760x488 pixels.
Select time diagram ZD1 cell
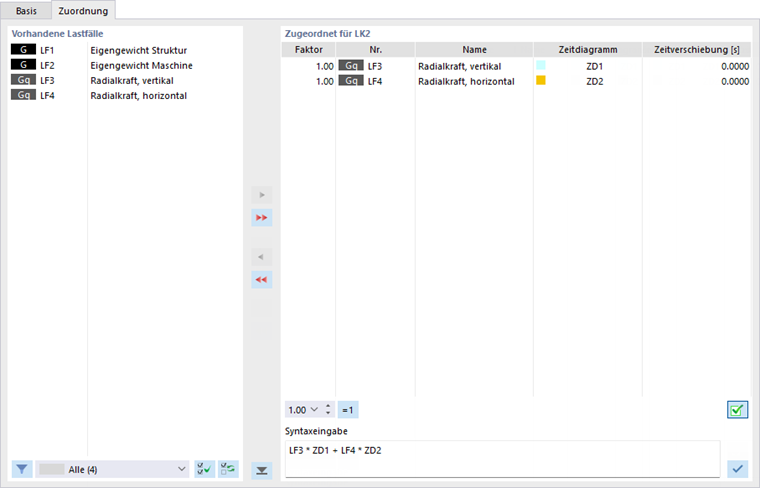[594, 66]
